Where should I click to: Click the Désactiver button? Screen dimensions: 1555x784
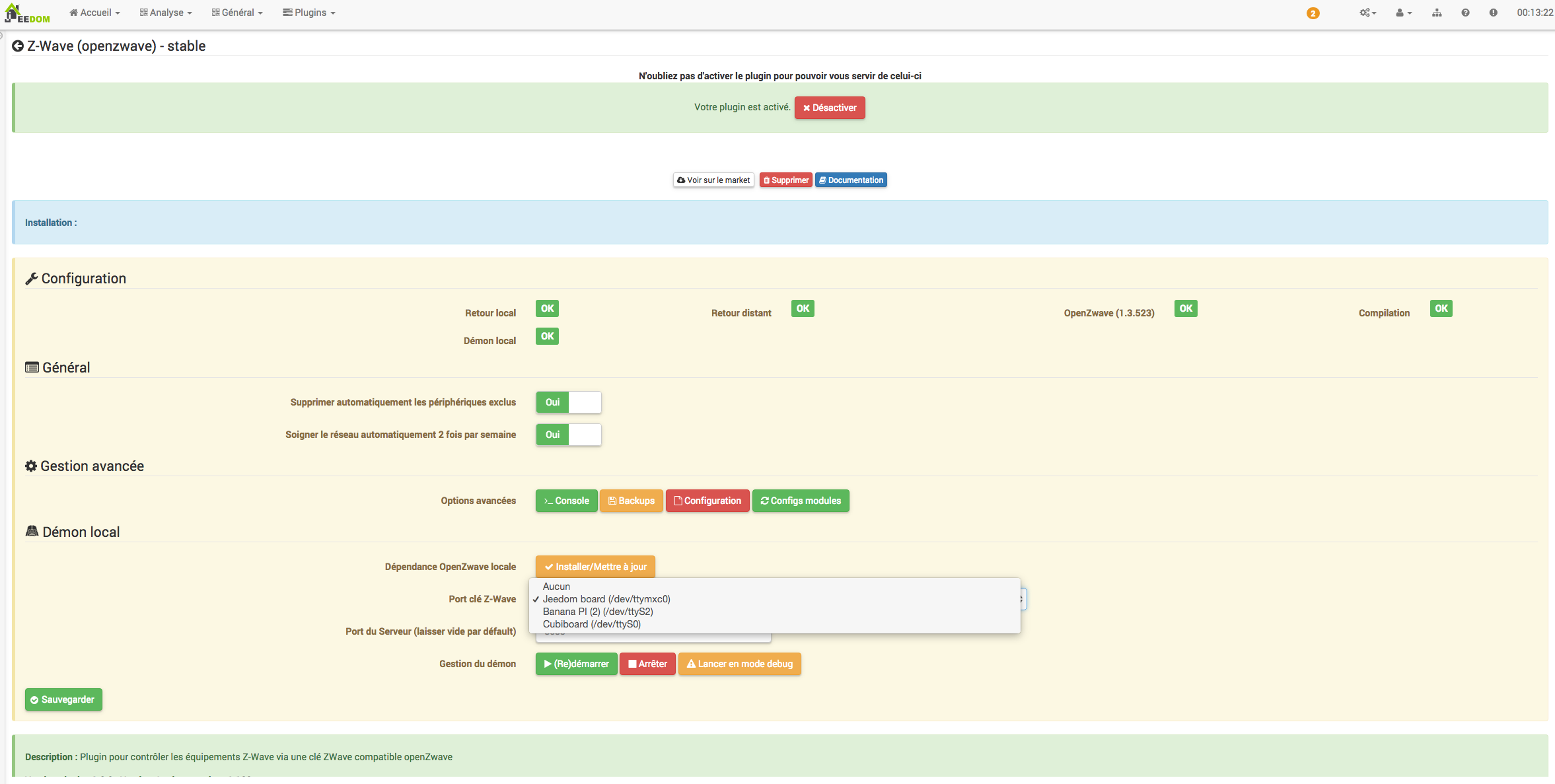(x=830, y=108)
